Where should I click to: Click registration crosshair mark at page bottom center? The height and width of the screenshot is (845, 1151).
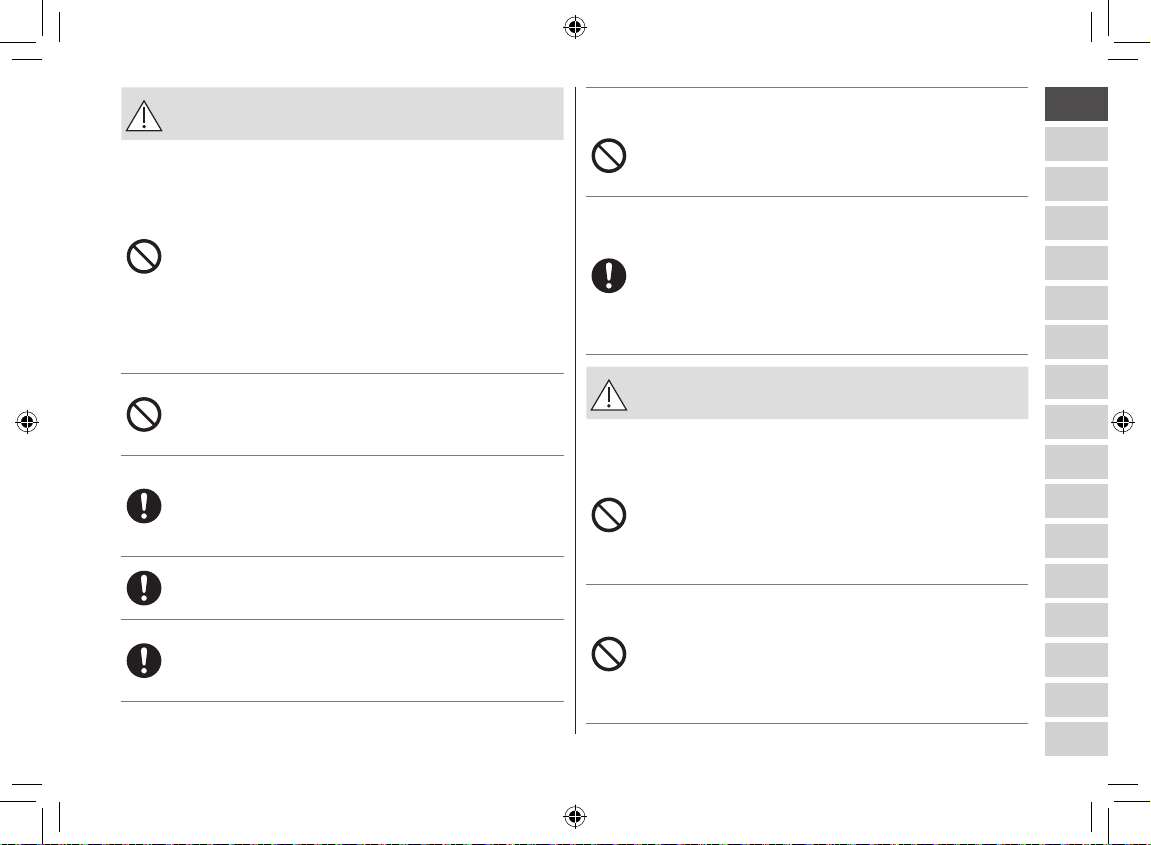tap(575, 816)
